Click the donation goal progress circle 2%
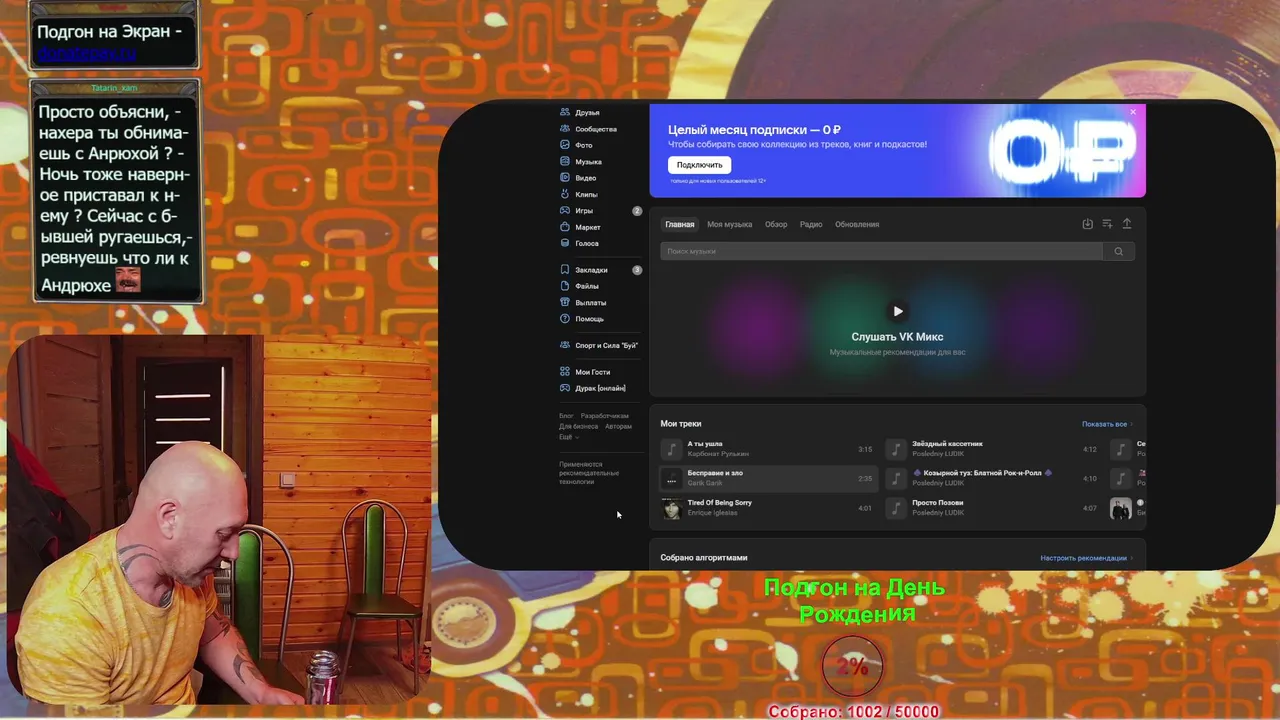The height and width of the screenshot is (720, 1280). [x=851, y=666]
